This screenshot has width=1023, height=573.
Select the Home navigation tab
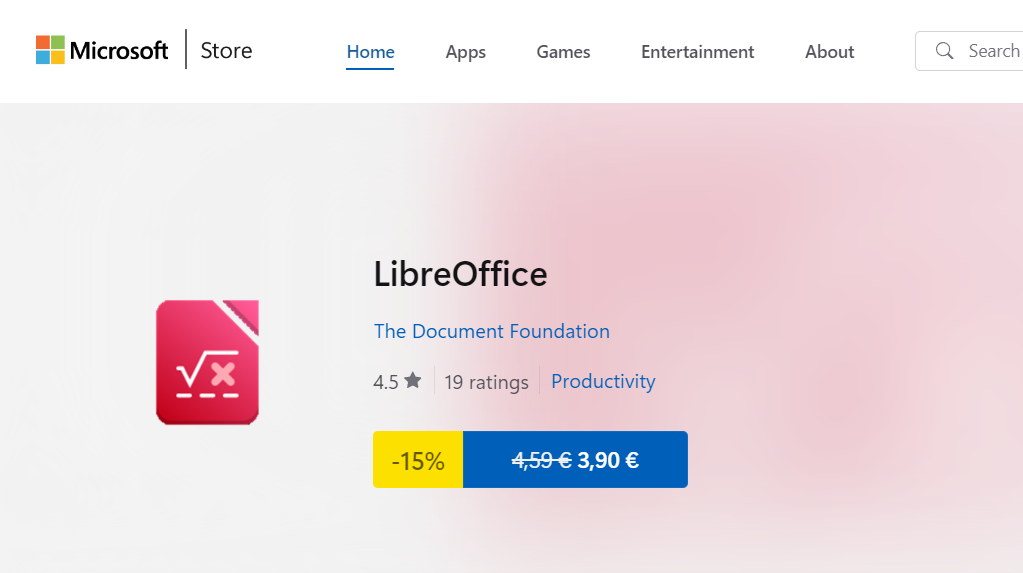coord(370,52)
